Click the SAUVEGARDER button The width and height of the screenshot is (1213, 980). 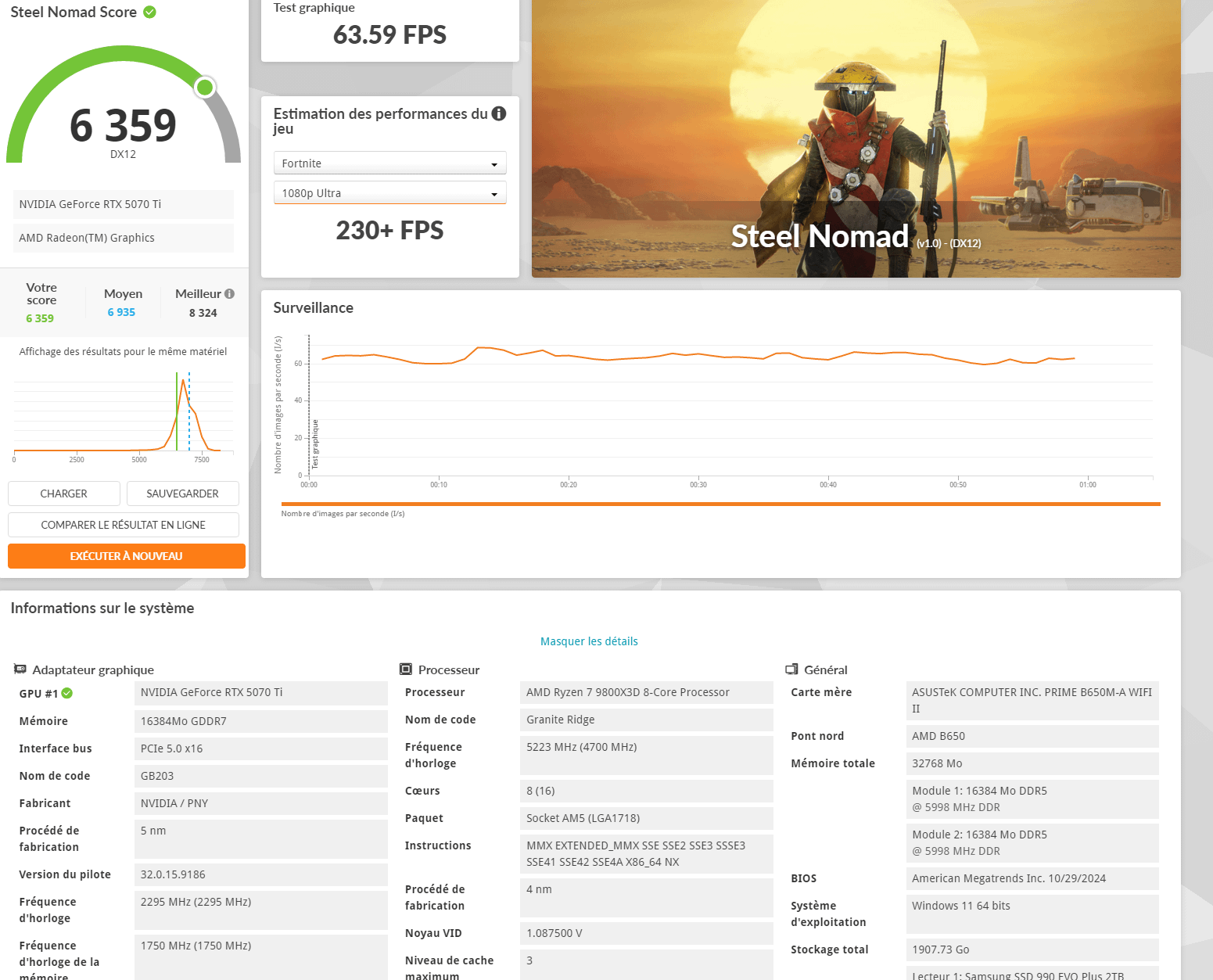[x=182, y=494]
